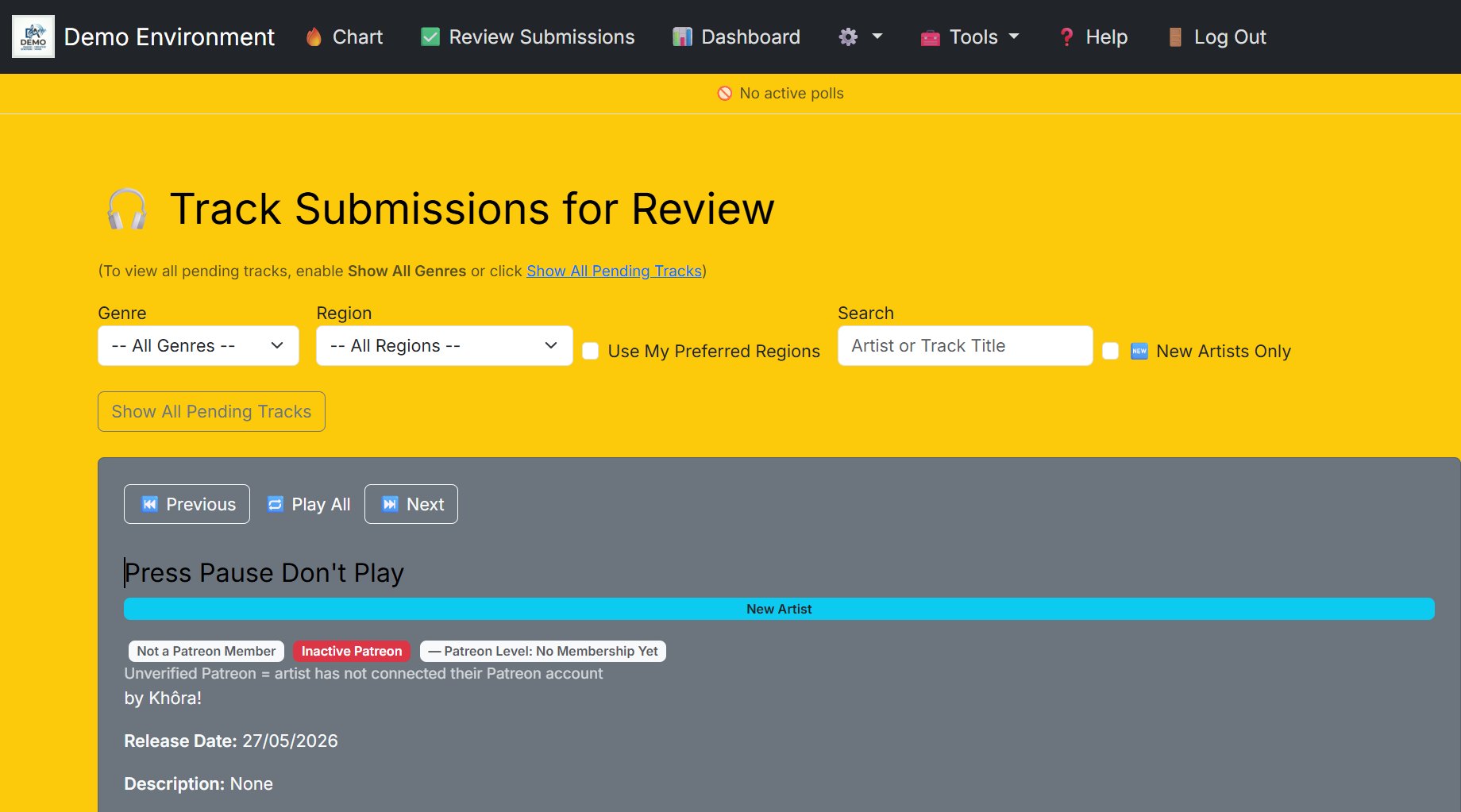Enable Use My Preferred Regions checkbox
The width and height of the screenshot is (1461, 812).
point(590,351)
